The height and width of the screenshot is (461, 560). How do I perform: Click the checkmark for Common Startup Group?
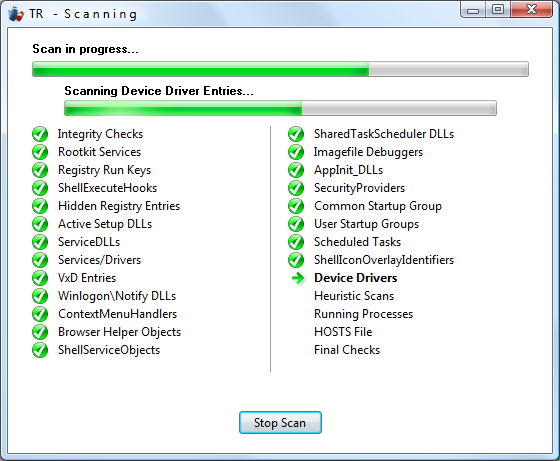point(296,206)
